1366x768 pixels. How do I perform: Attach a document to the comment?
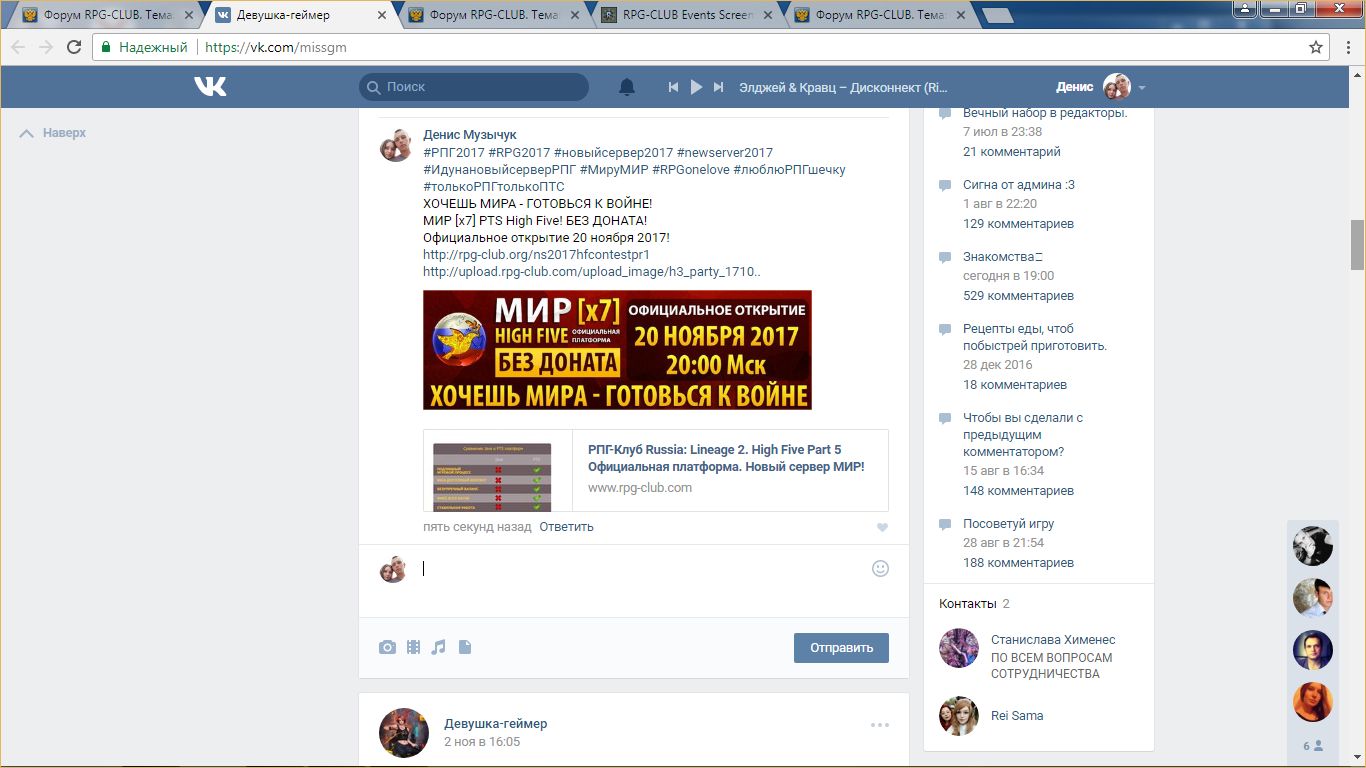tap(464, 647)
